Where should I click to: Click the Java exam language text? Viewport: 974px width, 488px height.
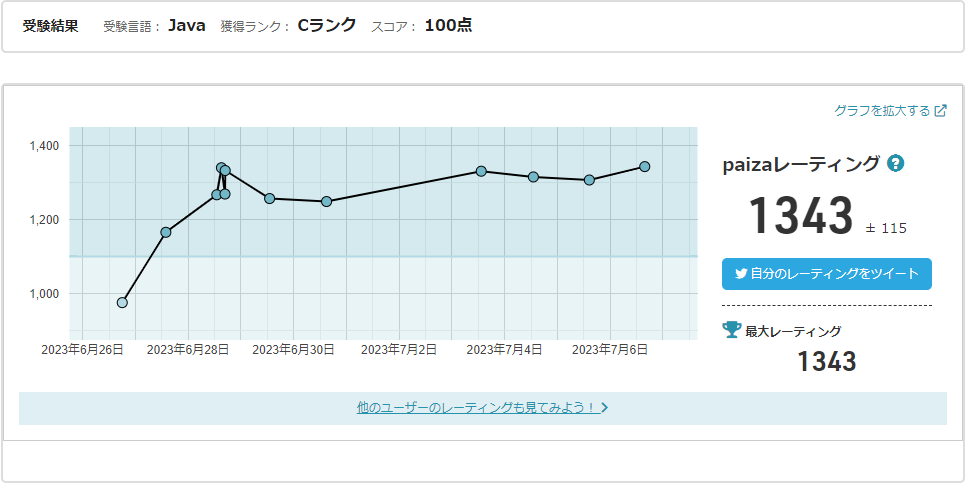[x=187, y=26]
